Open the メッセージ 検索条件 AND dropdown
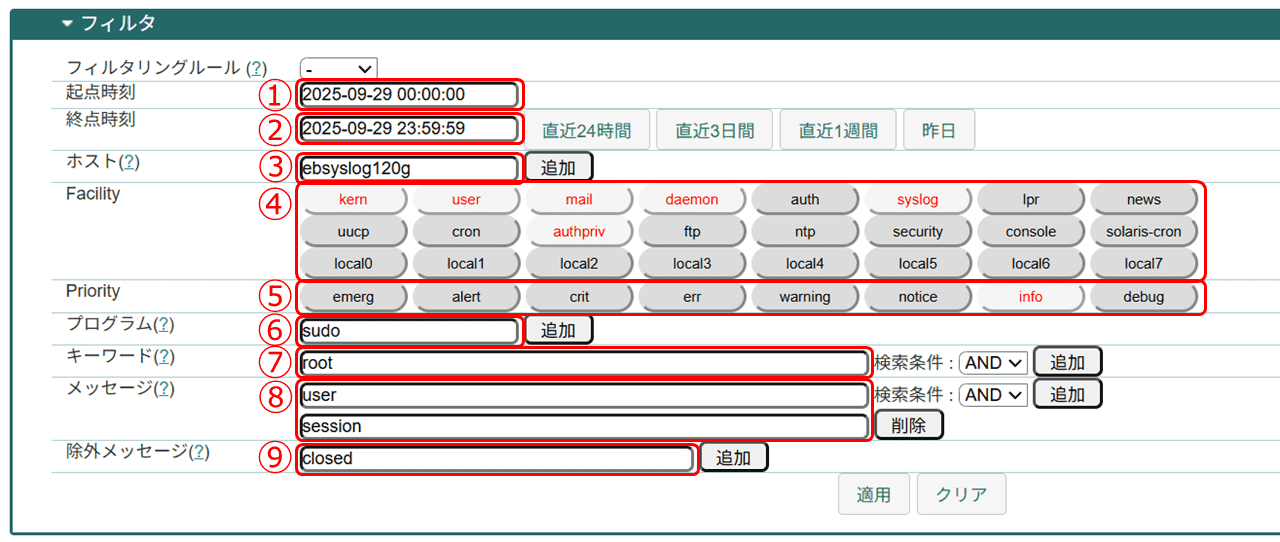Image resolution: width=1280 pixels, height=542 pixels. click(x=992, y=395)
